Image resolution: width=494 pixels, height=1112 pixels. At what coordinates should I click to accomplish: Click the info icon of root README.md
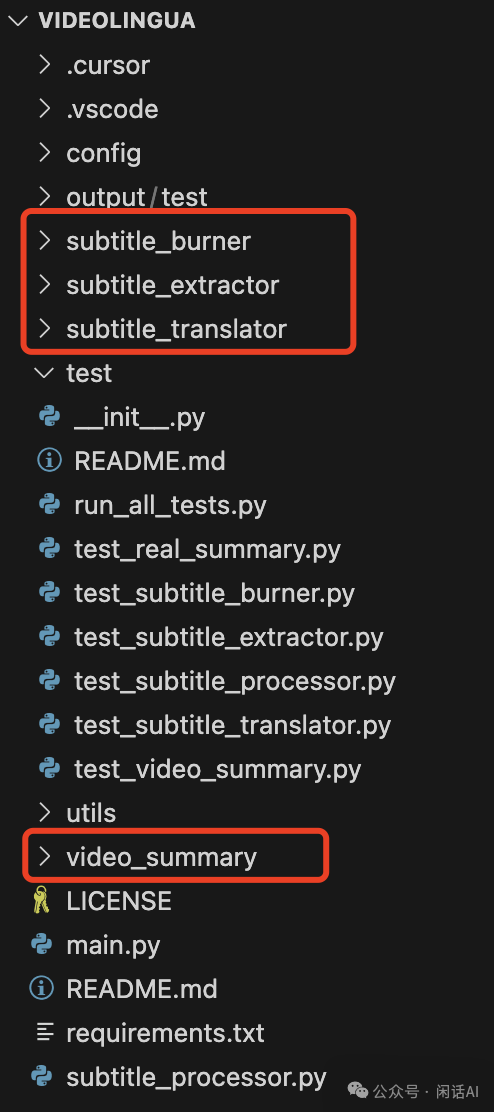(x=42, y=989)
